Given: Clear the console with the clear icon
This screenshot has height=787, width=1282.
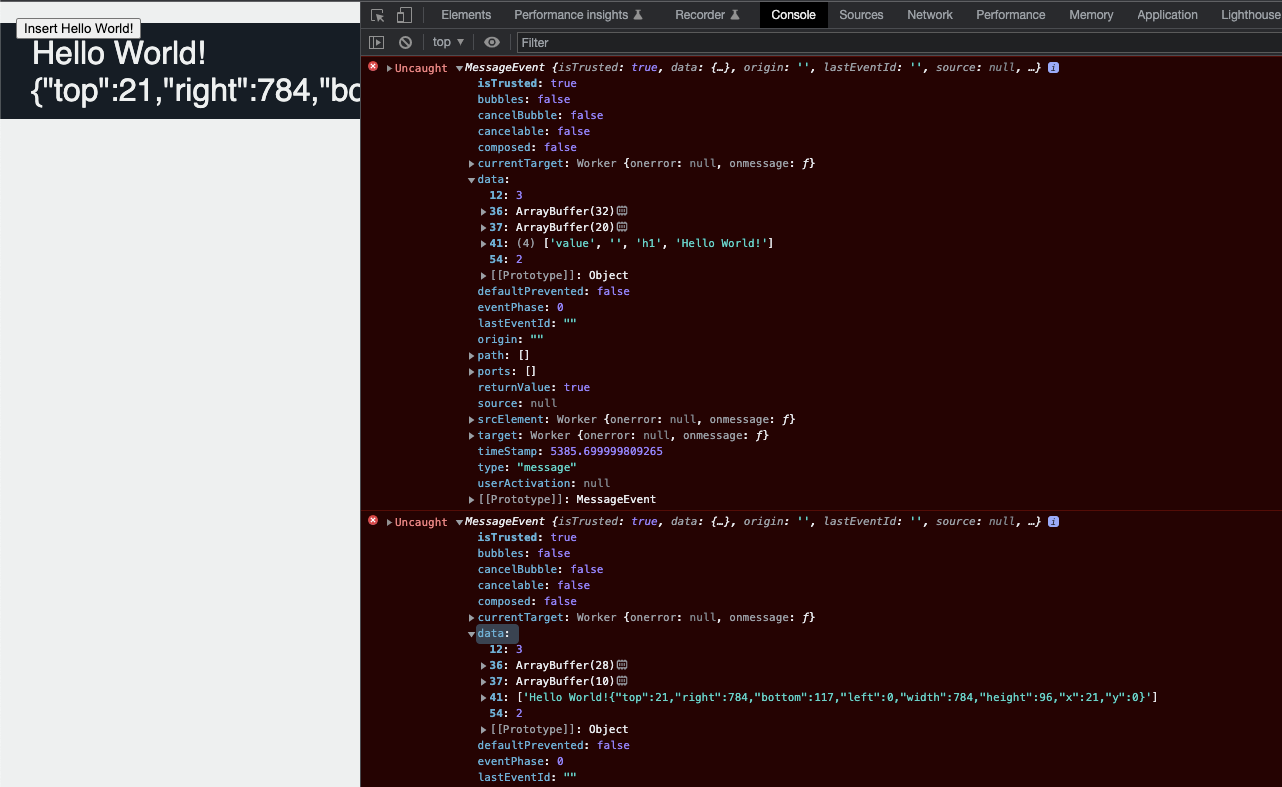Looking at the screenshot, I should pyautogui.click(x=405, y=42).
